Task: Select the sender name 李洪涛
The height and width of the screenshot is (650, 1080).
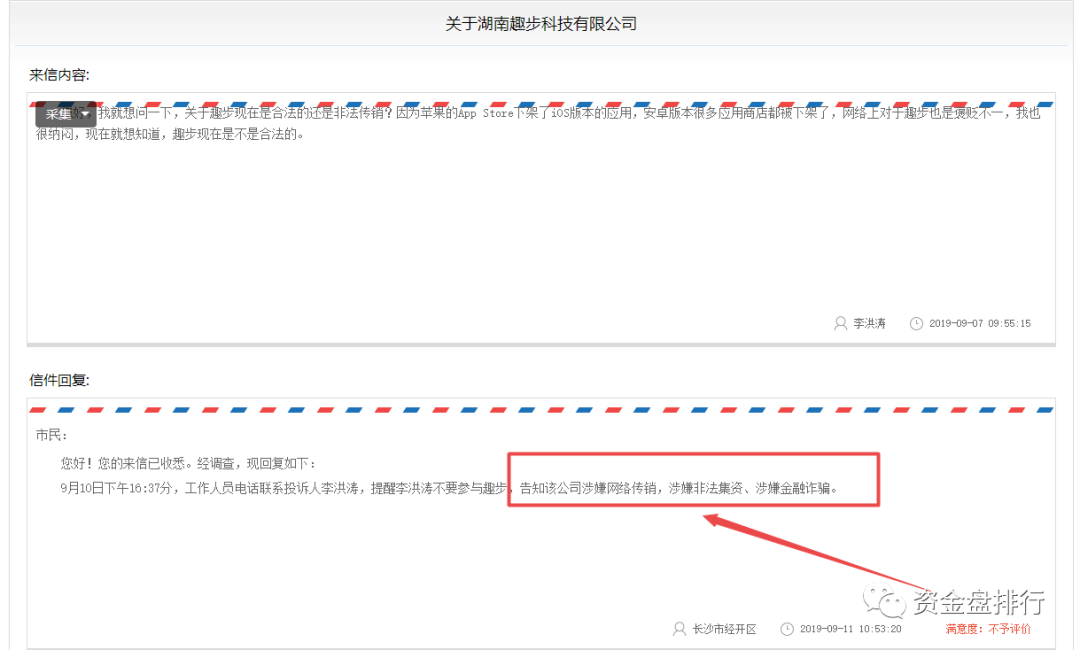Action: pos(869,324)
